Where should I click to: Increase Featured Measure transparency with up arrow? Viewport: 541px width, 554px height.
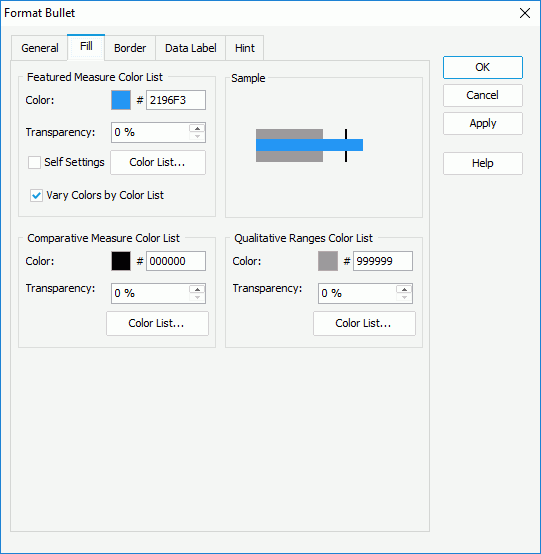point(197,129)
